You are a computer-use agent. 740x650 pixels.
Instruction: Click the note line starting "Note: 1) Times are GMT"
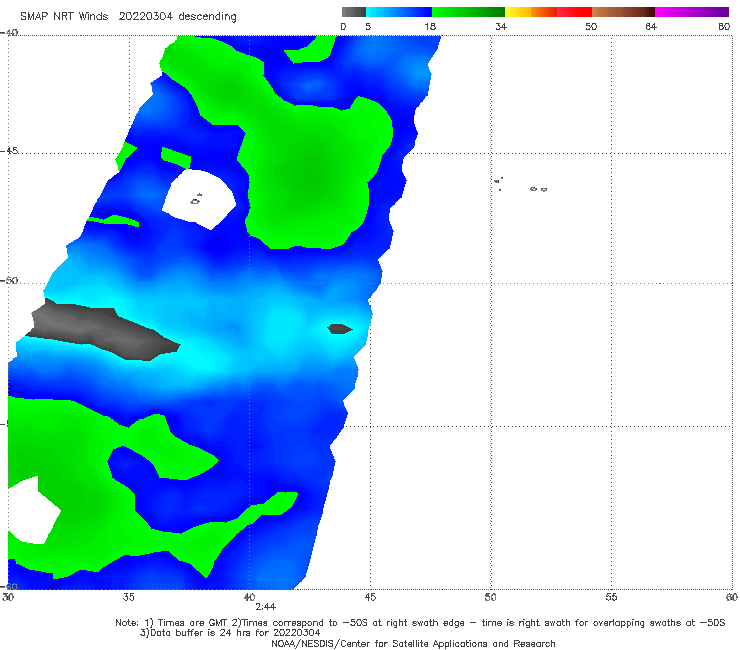coord(420,623)
